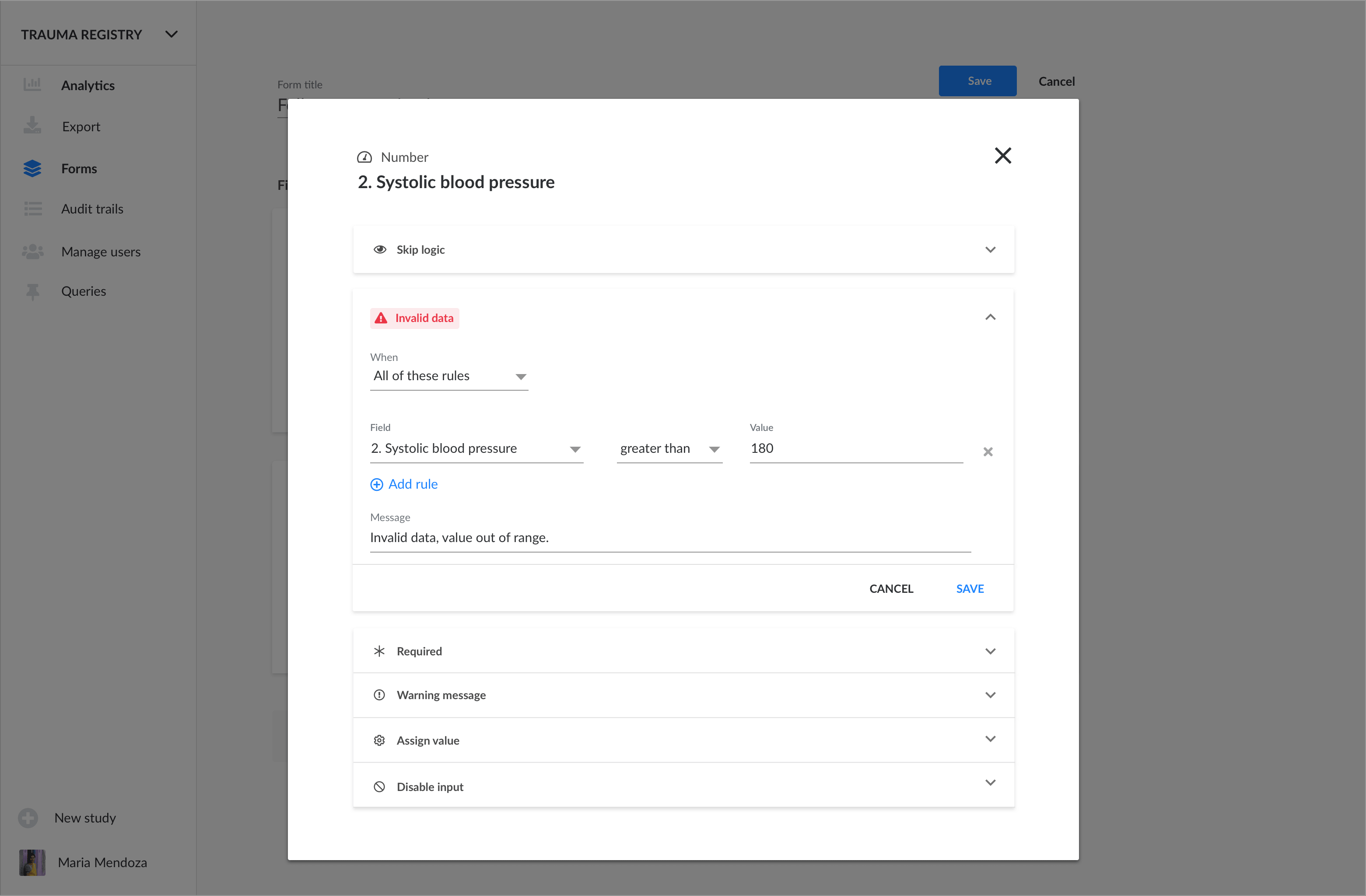Open the Field selection dropdown
Viewport: 1366px width, 896px height.
[476, 449]
